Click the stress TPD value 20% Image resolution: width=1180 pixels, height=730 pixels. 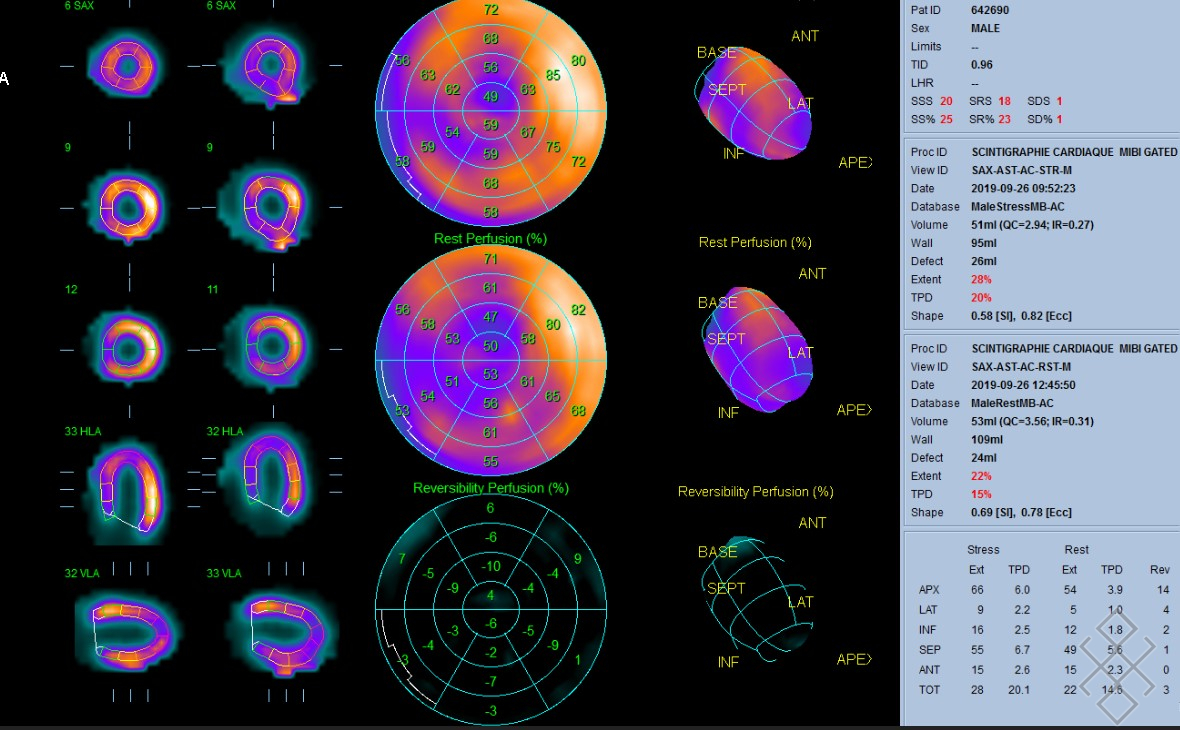(x=983, y=298)
